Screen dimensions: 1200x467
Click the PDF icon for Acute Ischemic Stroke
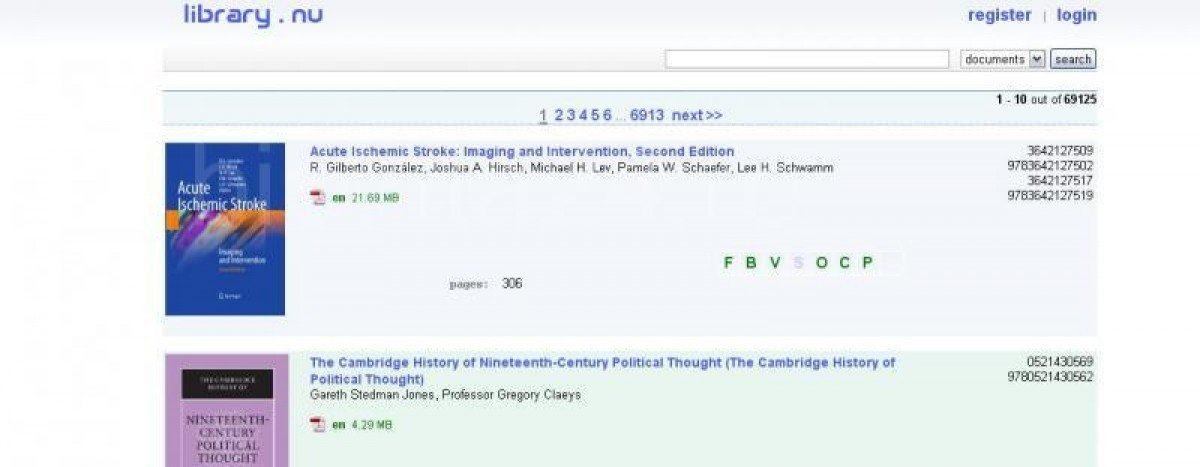pos(318,198)
